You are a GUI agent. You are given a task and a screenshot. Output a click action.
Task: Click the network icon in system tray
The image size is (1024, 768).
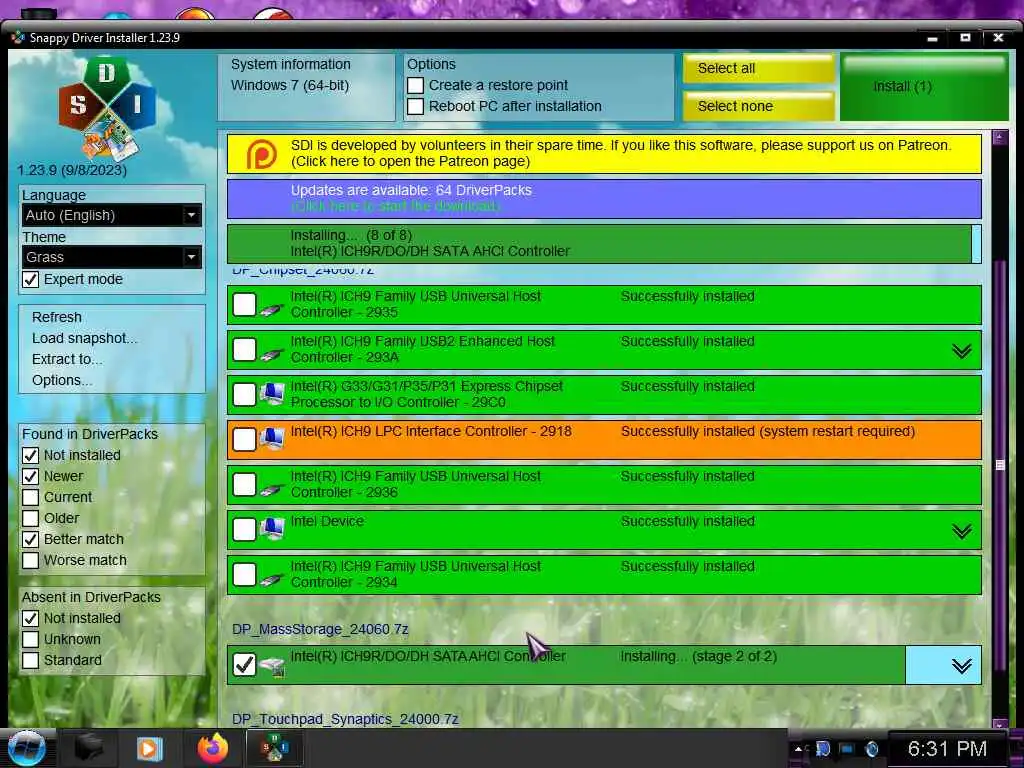(x=846, y=749)
